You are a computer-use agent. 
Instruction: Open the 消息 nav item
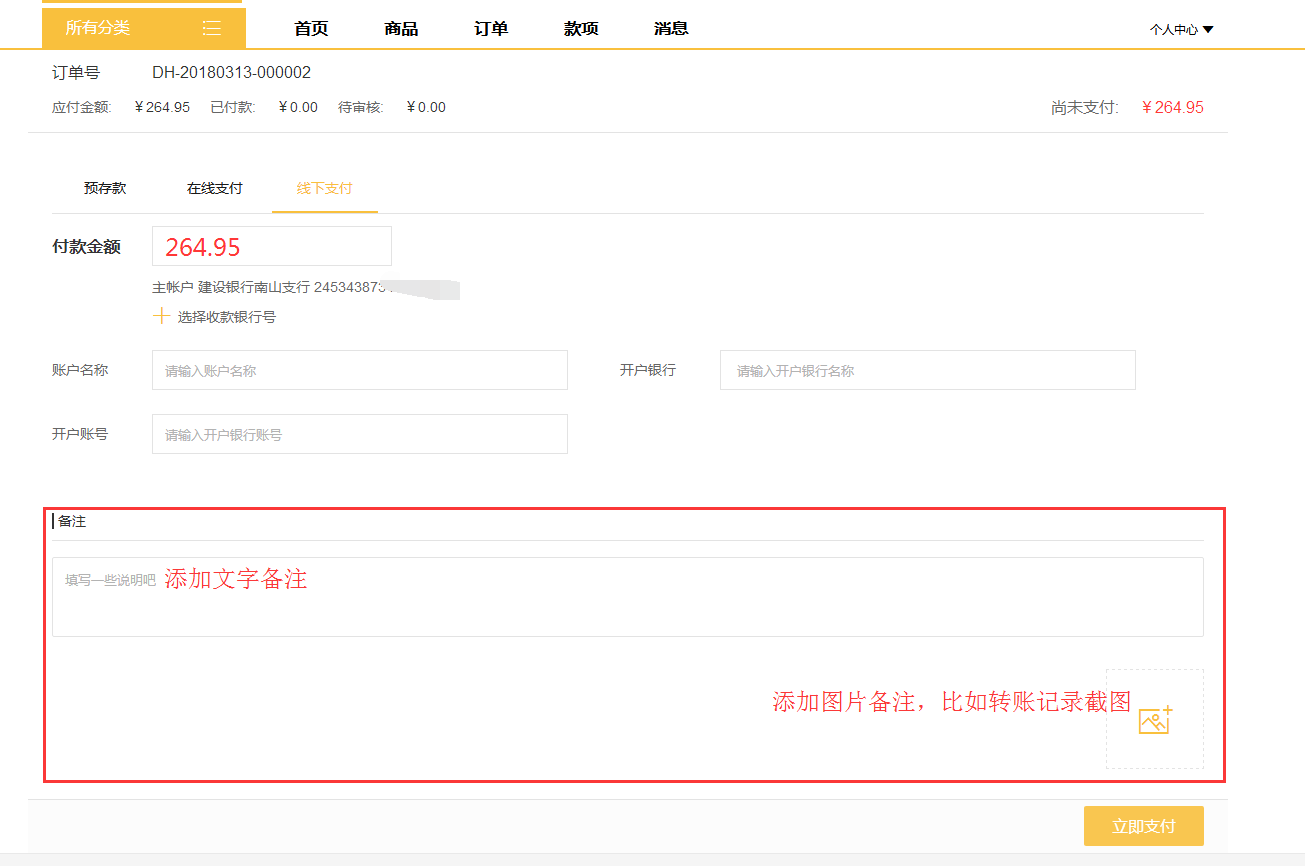[671, 28]
